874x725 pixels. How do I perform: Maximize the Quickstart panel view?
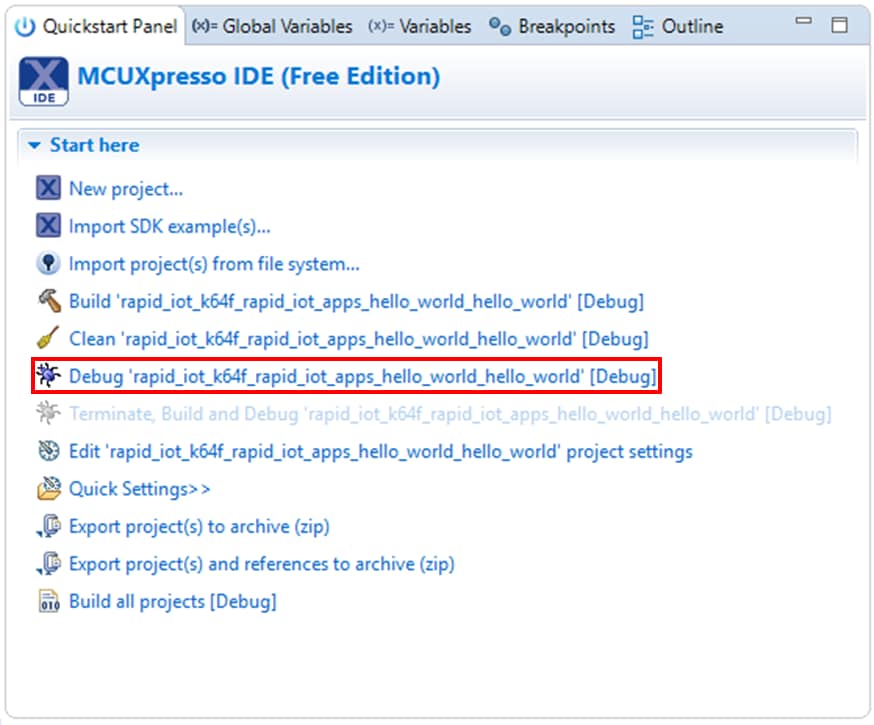pyautogui.click(x=840, y=26)
